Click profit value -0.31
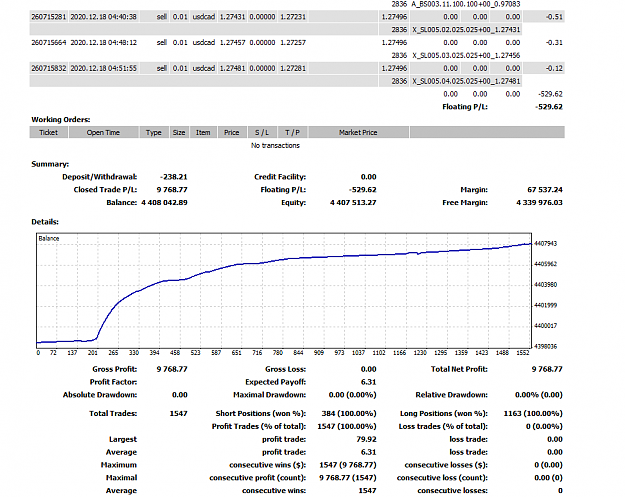This screenshot has width=625, height=497. [554, 42]
